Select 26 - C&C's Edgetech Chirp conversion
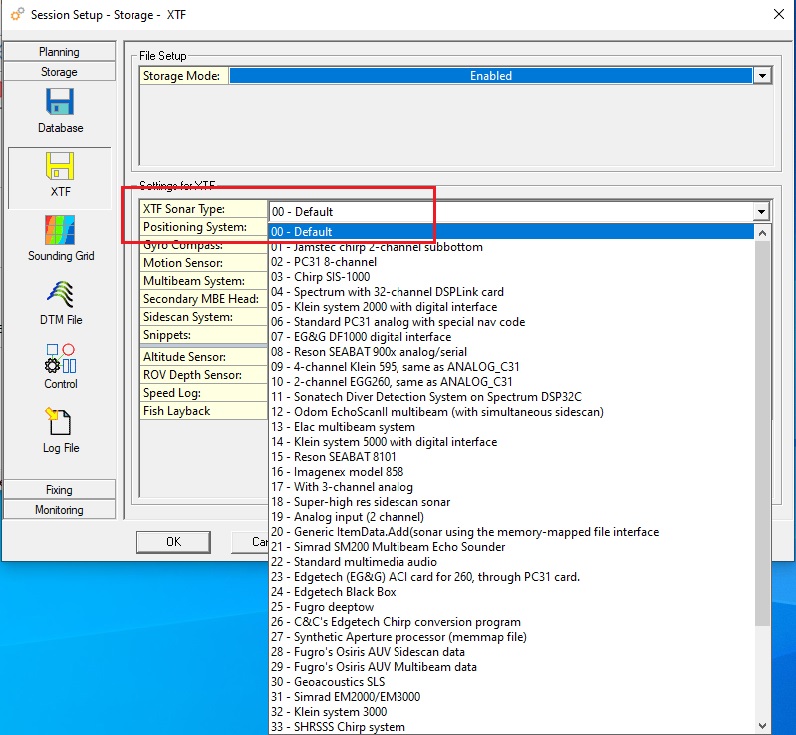Image resolution: width=796 pixels, height=735 pixels. [x=511, y=622]
